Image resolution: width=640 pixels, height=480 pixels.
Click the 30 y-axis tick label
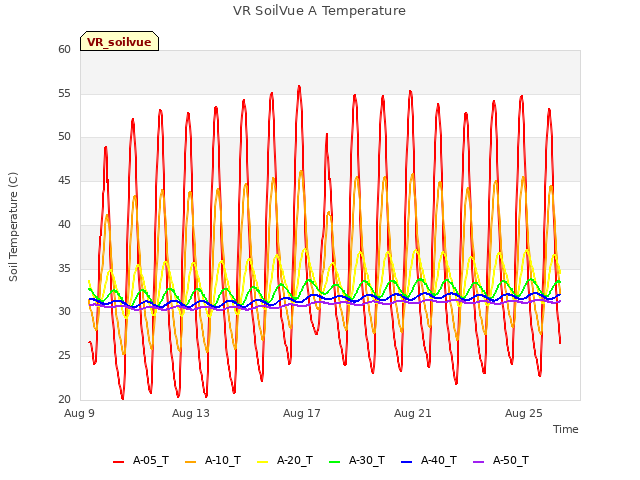pyautogui.click(x=64, y=311)
